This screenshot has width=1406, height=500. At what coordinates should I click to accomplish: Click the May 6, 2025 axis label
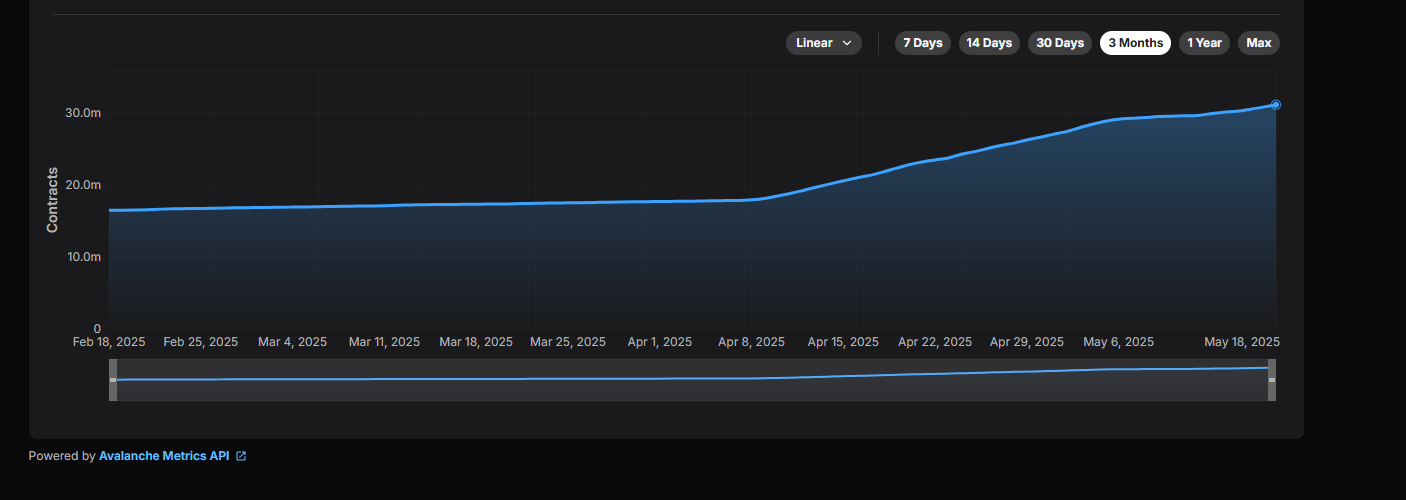1118,342
